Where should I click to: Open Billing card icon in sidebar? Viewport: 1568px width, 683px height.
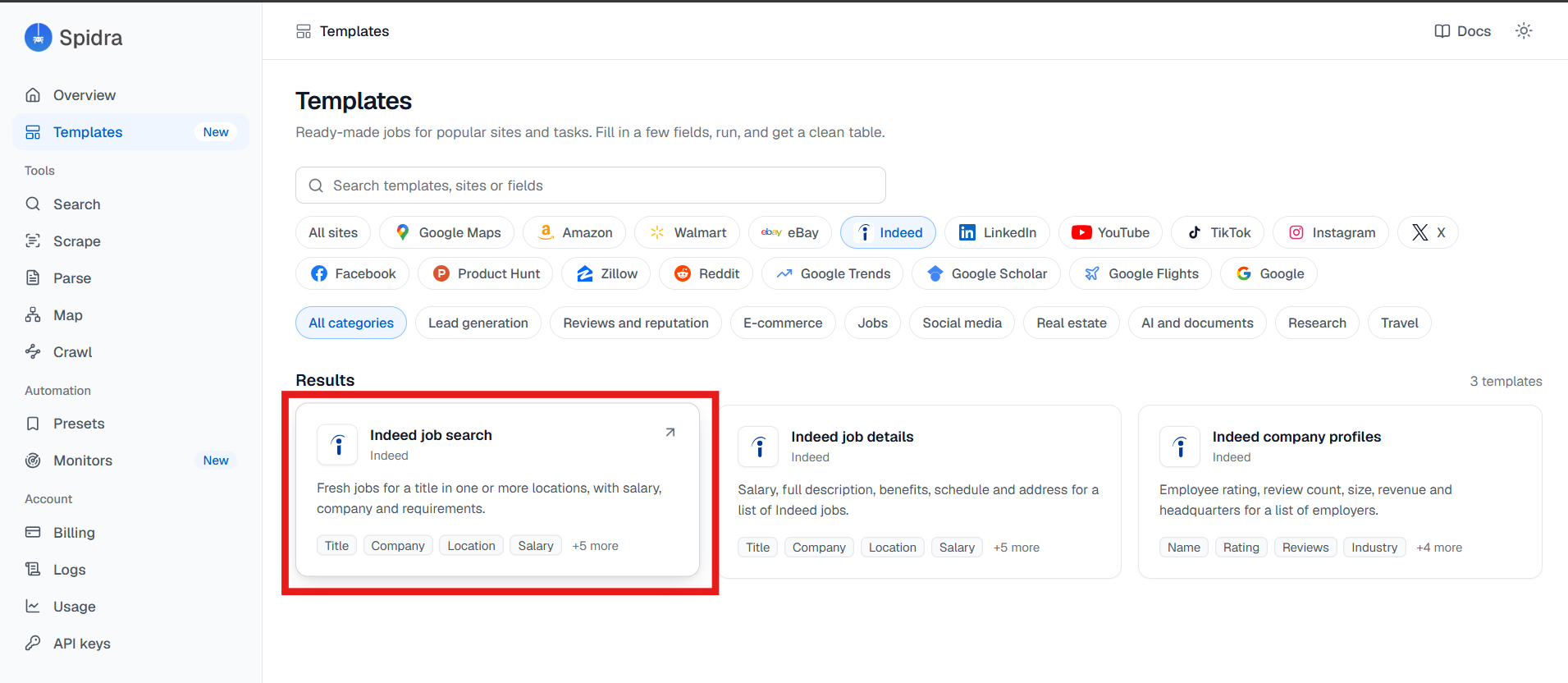pos(33,533)
